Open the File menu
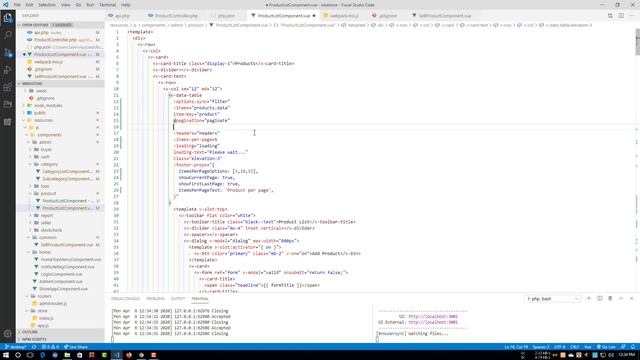 (x=17, y=5)
